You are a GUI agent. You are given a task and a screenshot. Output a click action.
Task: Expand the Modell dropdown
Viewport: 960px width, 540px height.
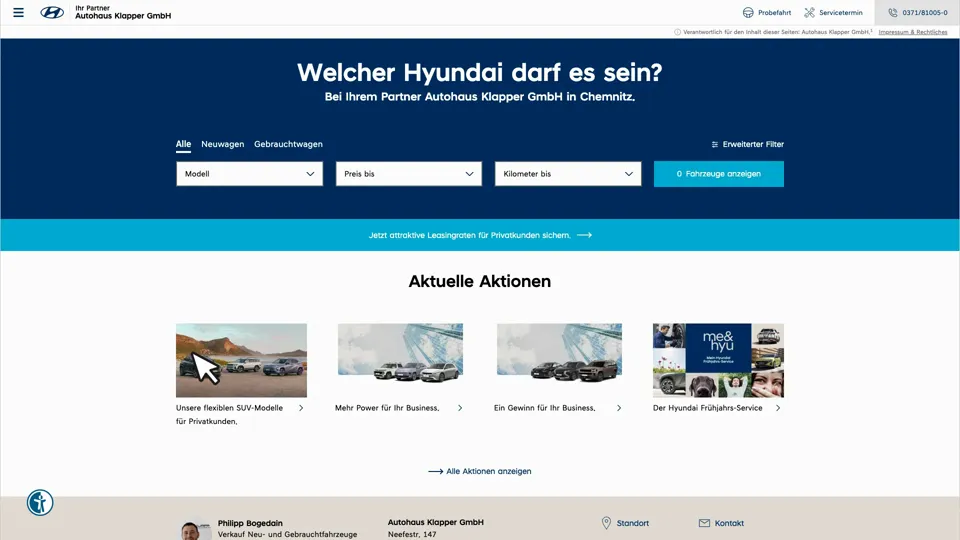249,174
